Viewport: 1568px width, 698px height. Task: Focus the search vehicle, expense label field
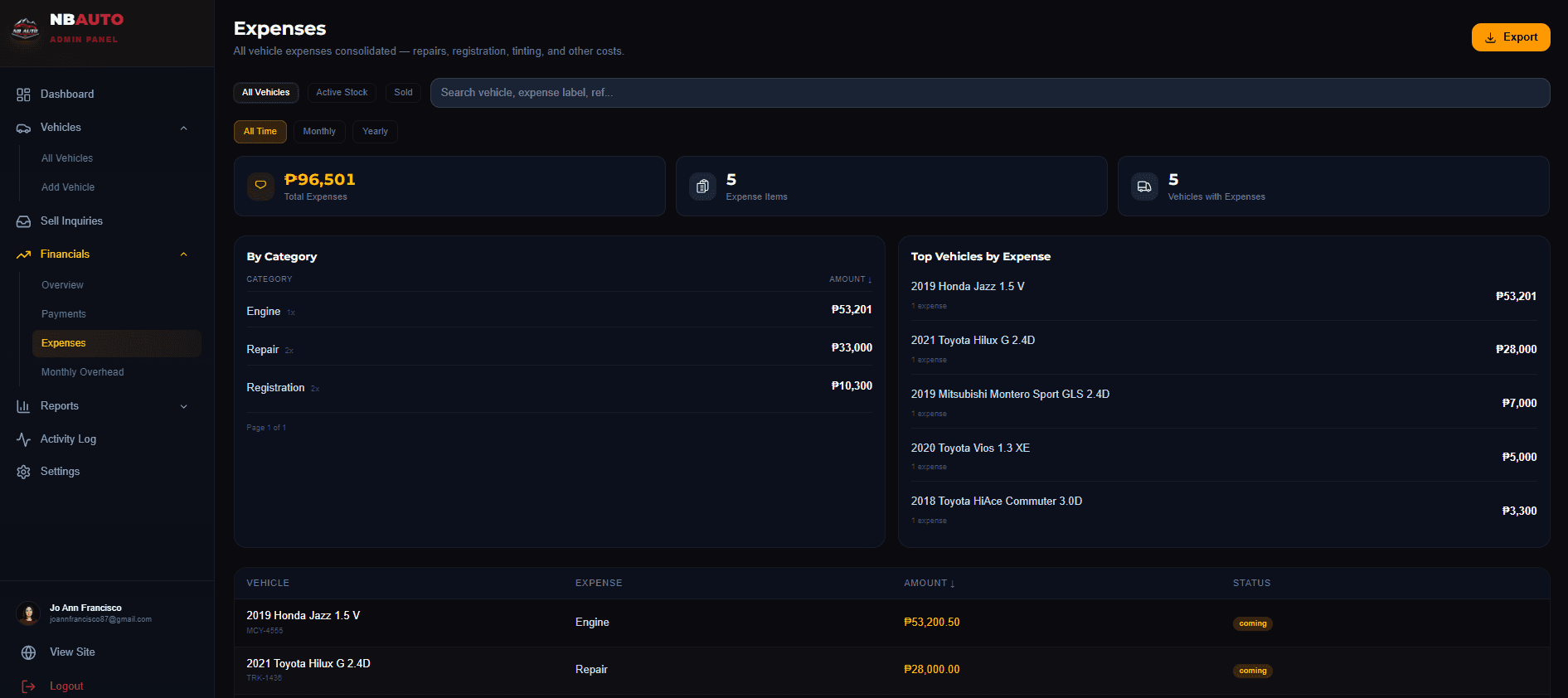pyautogui.click(x=990, y=93)
